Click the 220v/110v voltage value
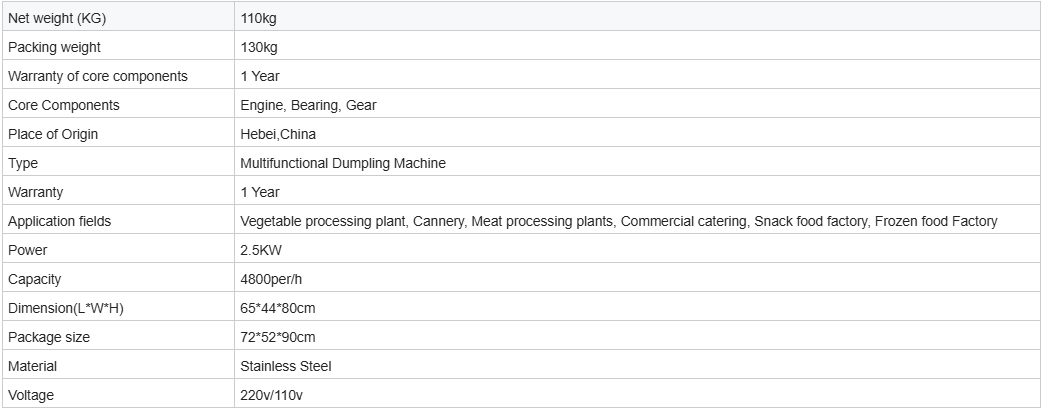This screenshot has height=410, width=1045. pos(272,395)
